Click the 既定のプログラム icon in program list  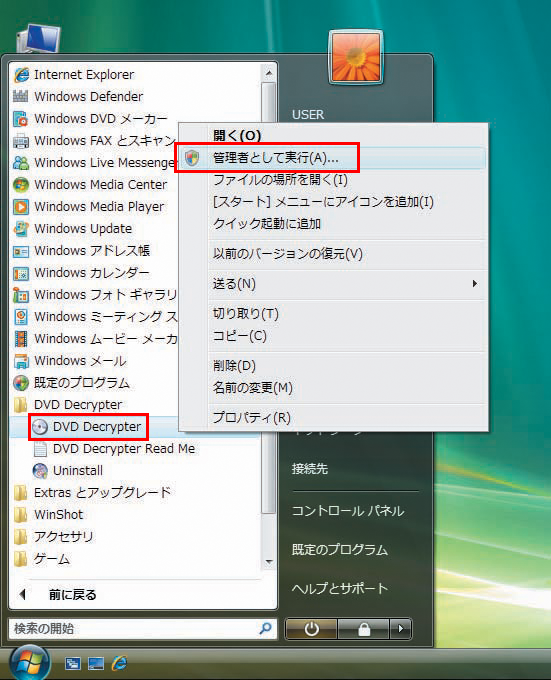(21, 383)
